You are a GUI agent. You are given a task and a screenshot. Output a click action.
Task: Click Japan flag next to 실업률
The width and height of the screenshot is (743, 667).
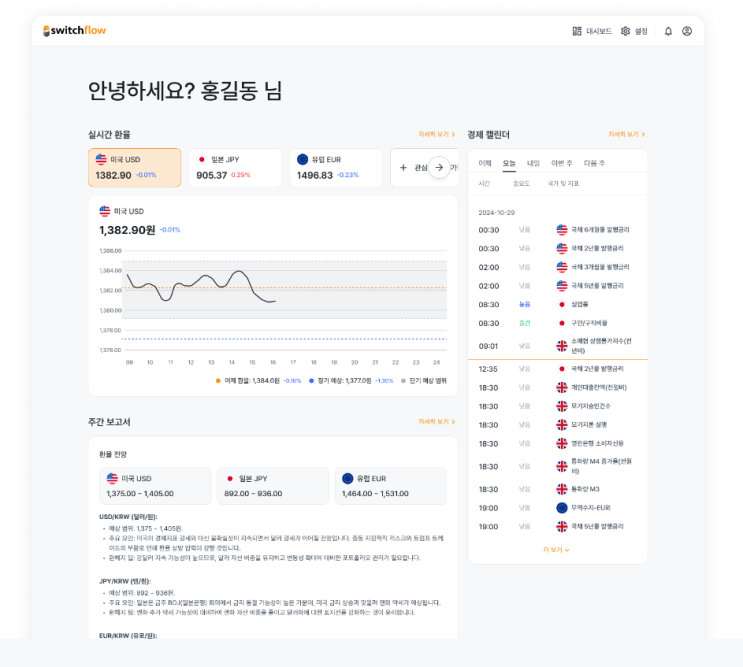coord(562,305)
